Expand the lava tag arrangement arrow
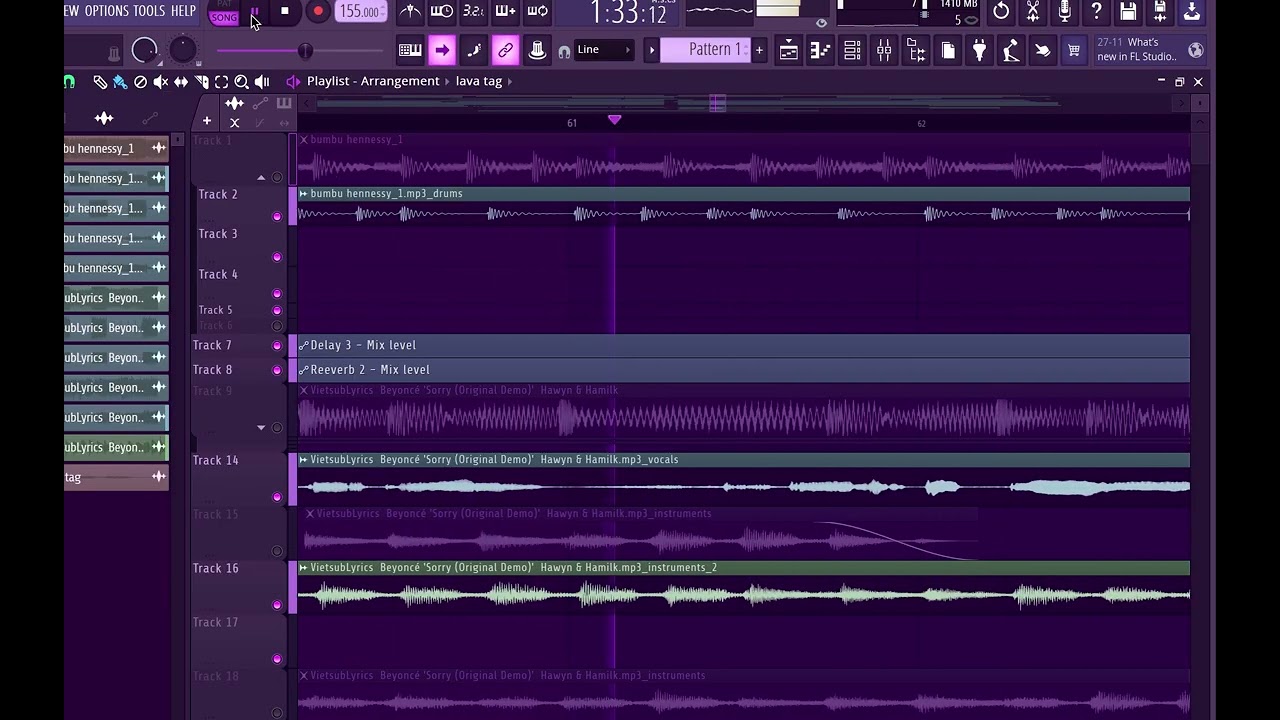The width and height of the screenshot is (1280, 720). click(510, 81)
